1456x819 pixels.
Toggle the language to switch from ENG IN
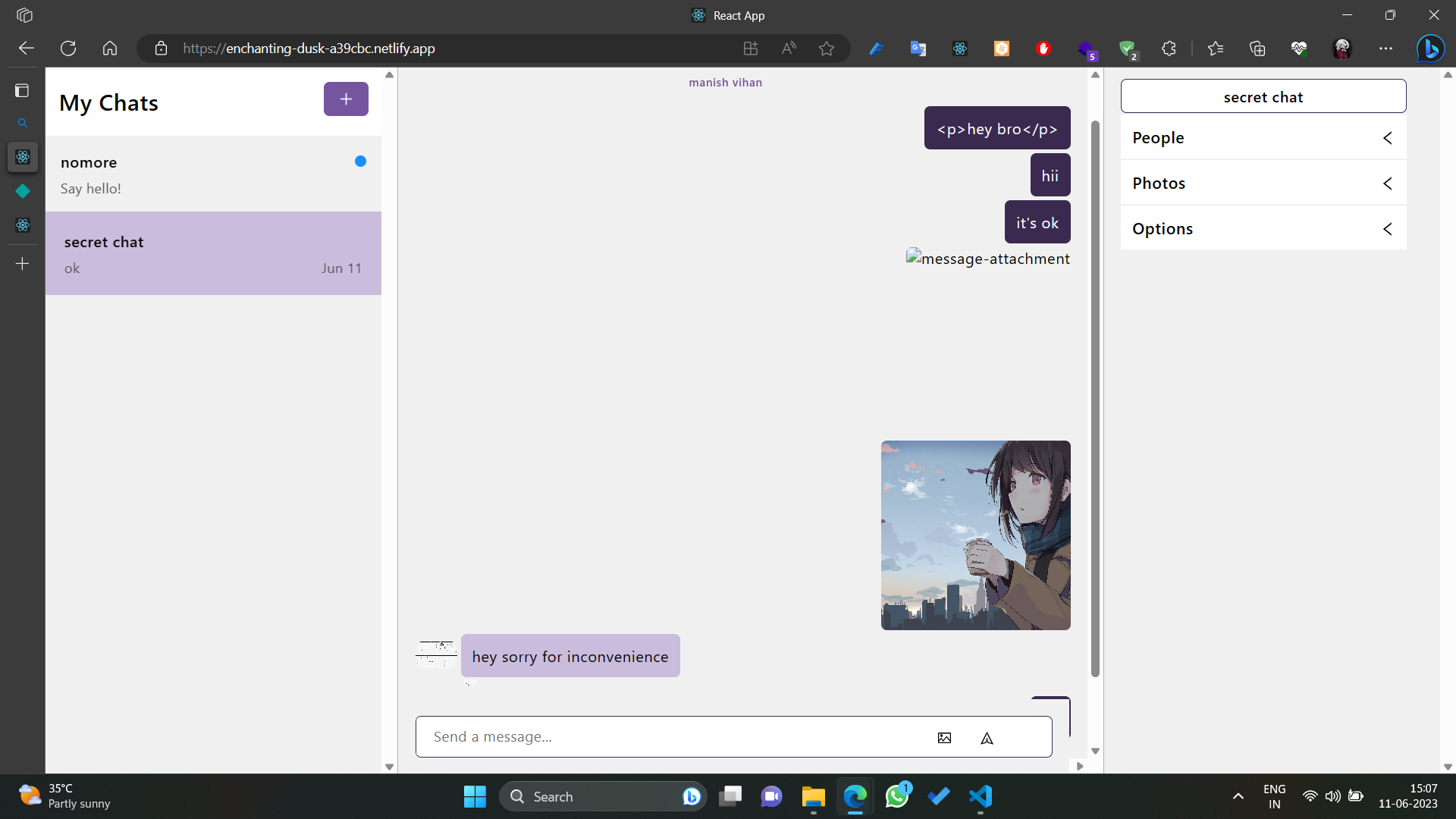(x=1274, y=796)
